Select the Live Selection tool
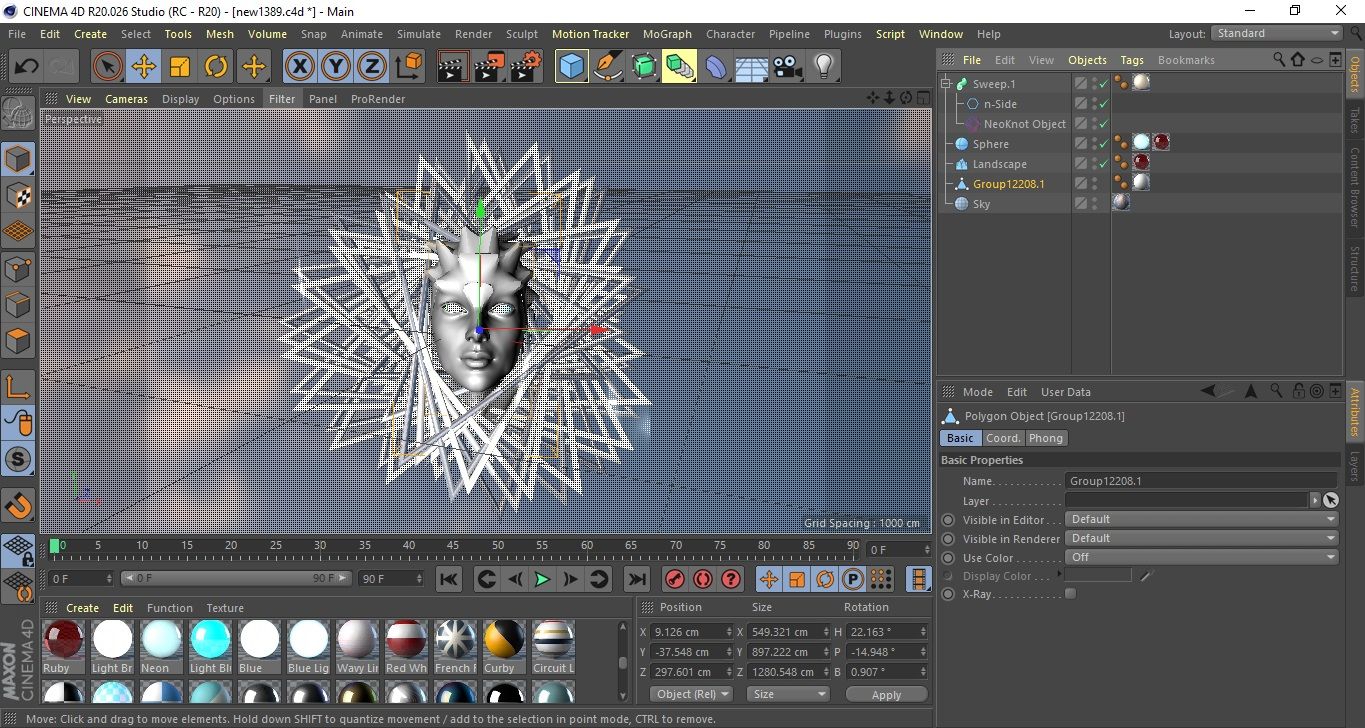Screen dimensions: 1365x728 (x=108, y=67)
